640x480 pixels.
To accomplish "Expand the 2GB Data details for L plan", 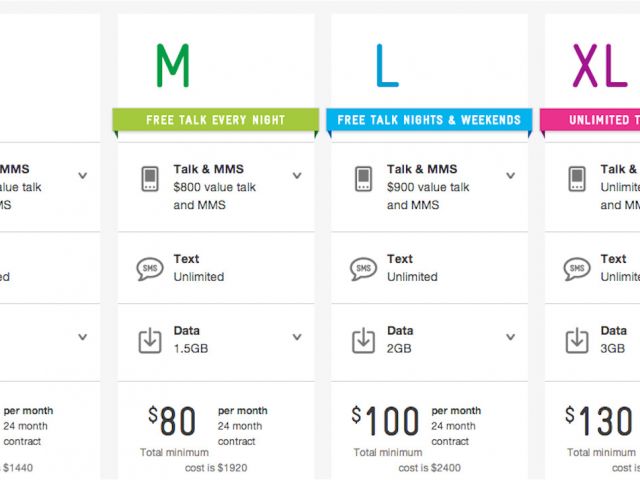I will [x=510, y=338].
